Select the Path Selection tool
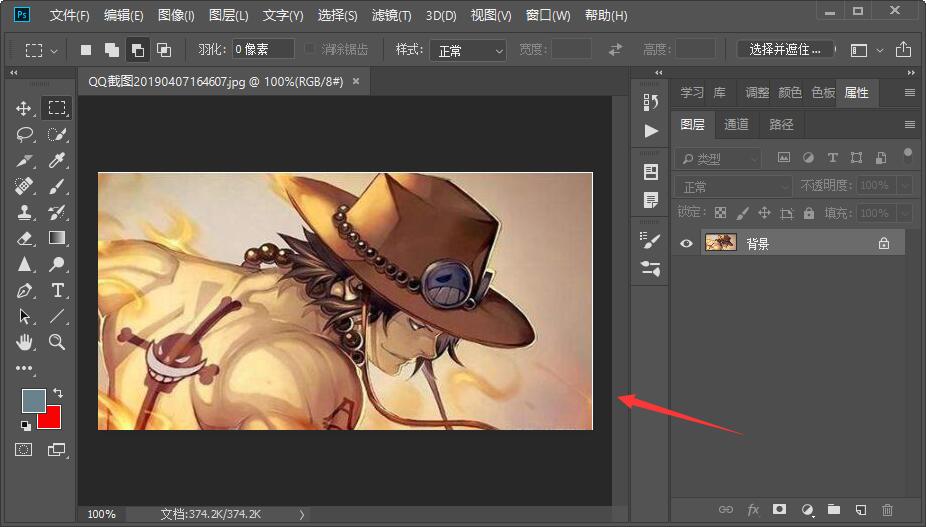This screenshot has width=926, height=527. (x=24, y=316)
